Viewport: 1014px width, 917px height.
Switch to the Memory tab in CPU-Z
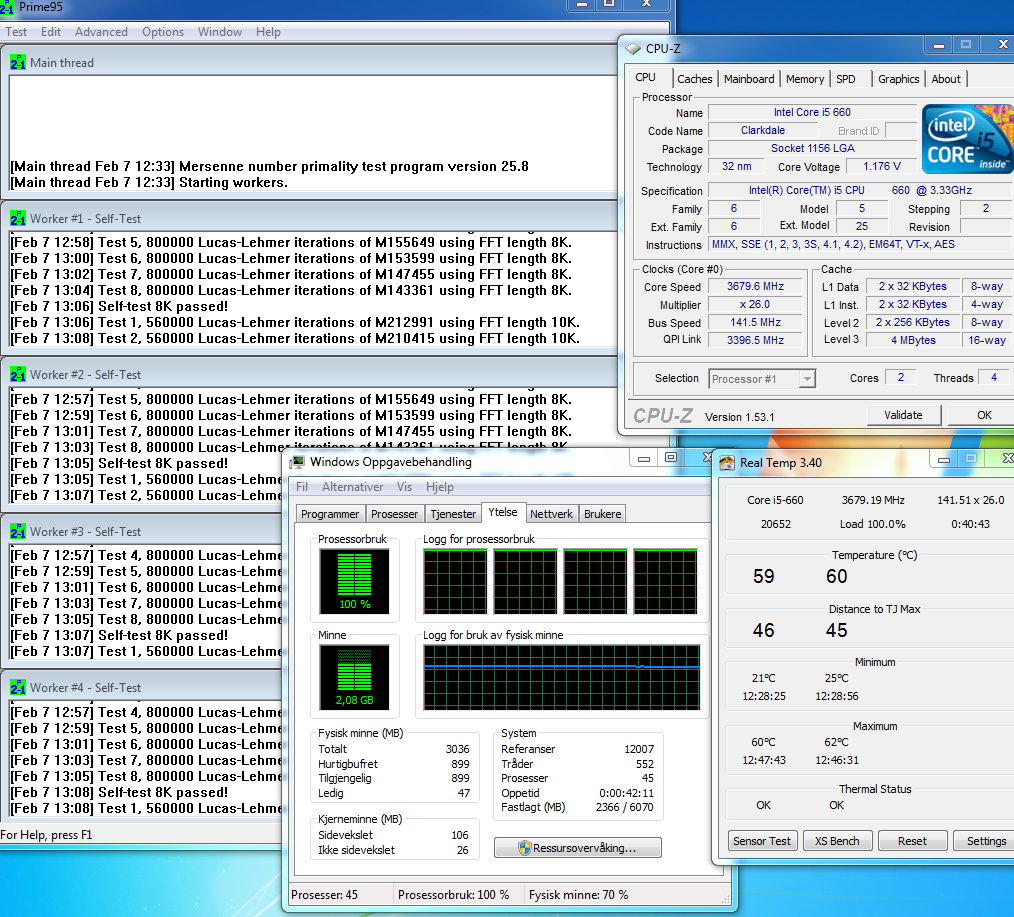(805, 79)
